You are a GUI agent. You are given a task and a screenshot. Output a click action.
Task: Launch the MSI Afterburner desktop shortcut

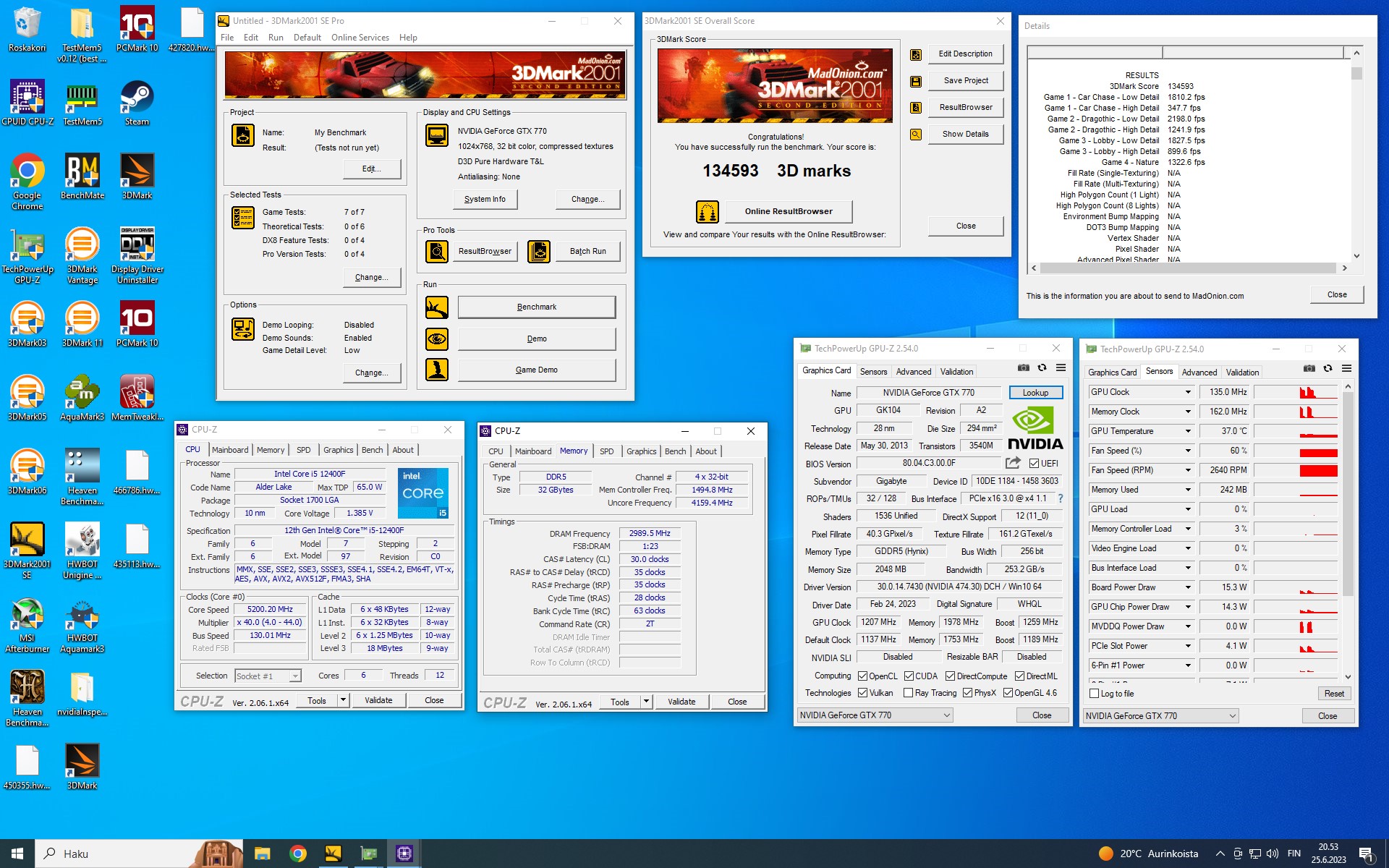[27, 624]
